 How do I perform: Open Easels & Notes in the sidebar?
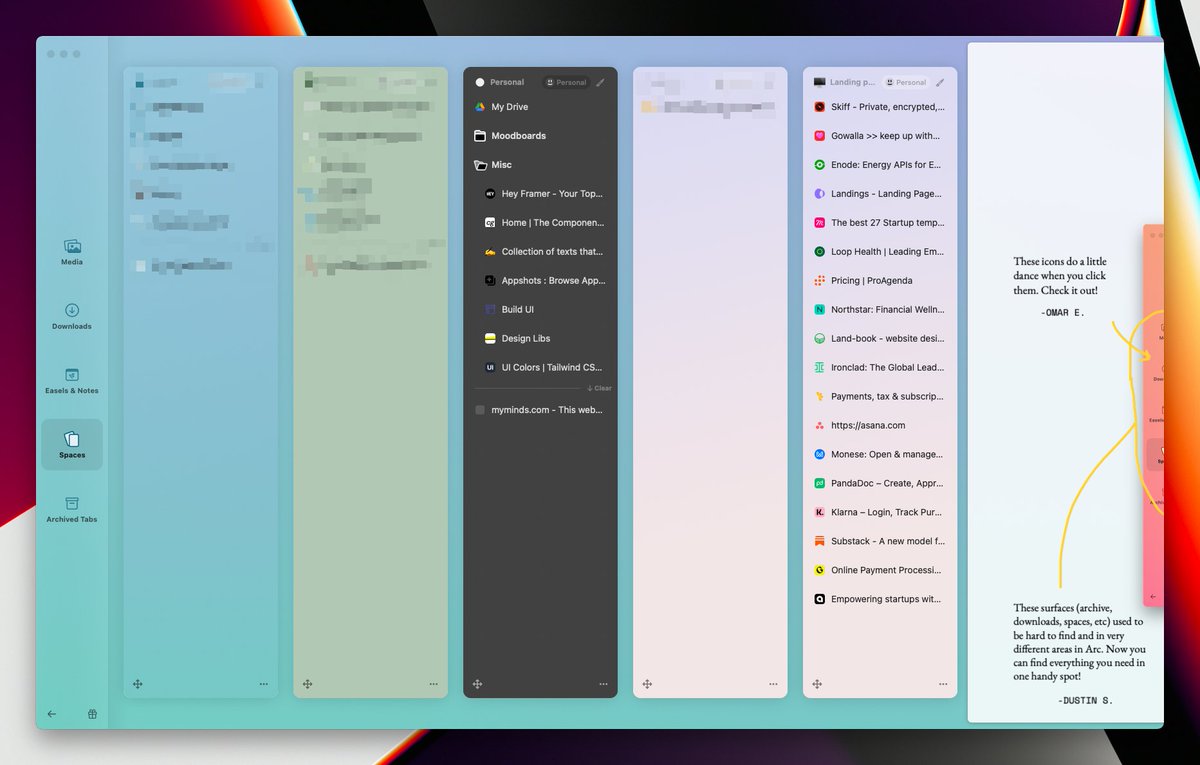[72, 380]
